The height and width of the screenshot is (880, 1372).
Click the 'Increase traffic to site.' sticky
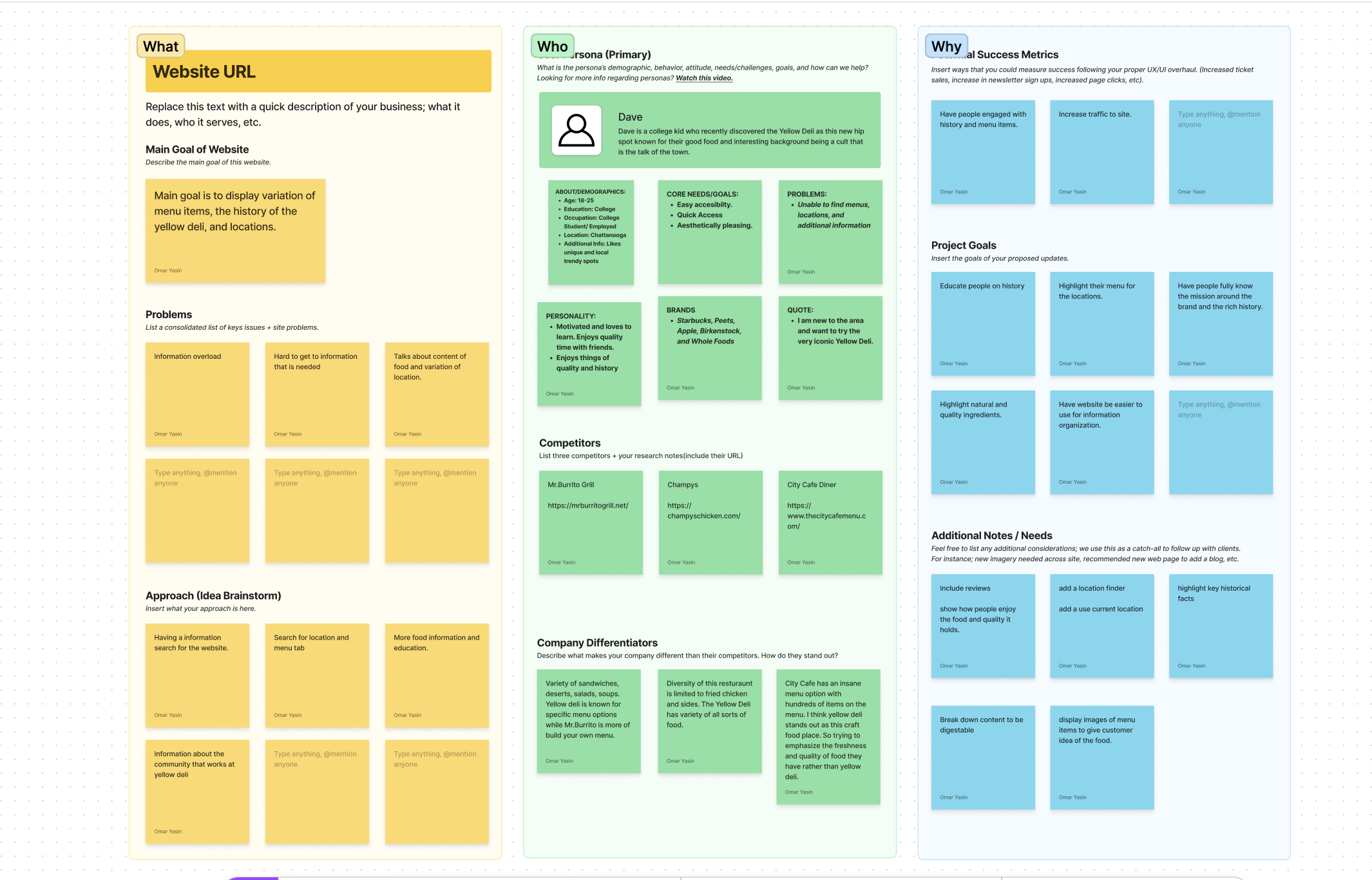click(1101, 152)
